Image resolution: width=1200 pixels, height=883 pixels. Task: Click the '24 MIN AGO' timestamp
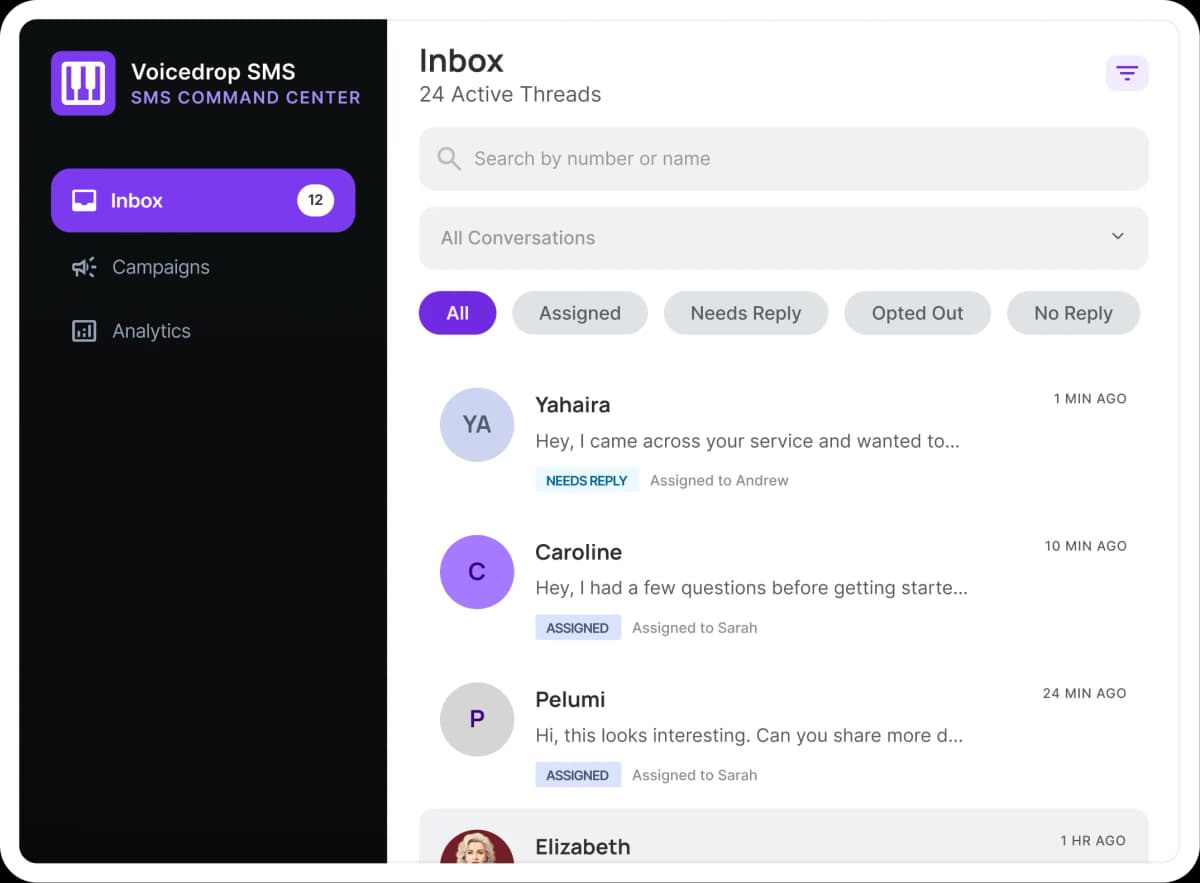point(1085,693)
